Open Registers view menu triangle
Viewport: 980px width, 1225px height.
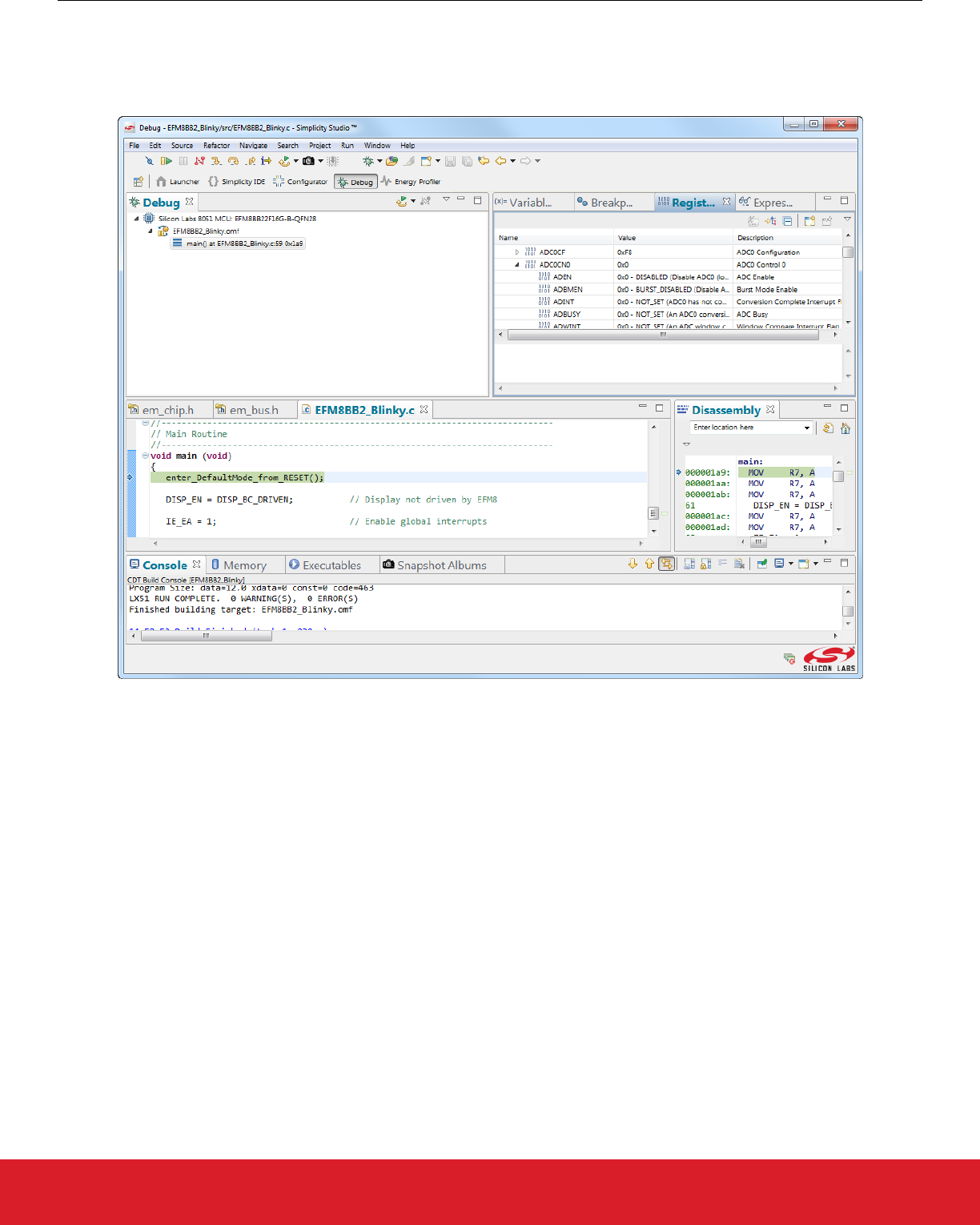847,219
